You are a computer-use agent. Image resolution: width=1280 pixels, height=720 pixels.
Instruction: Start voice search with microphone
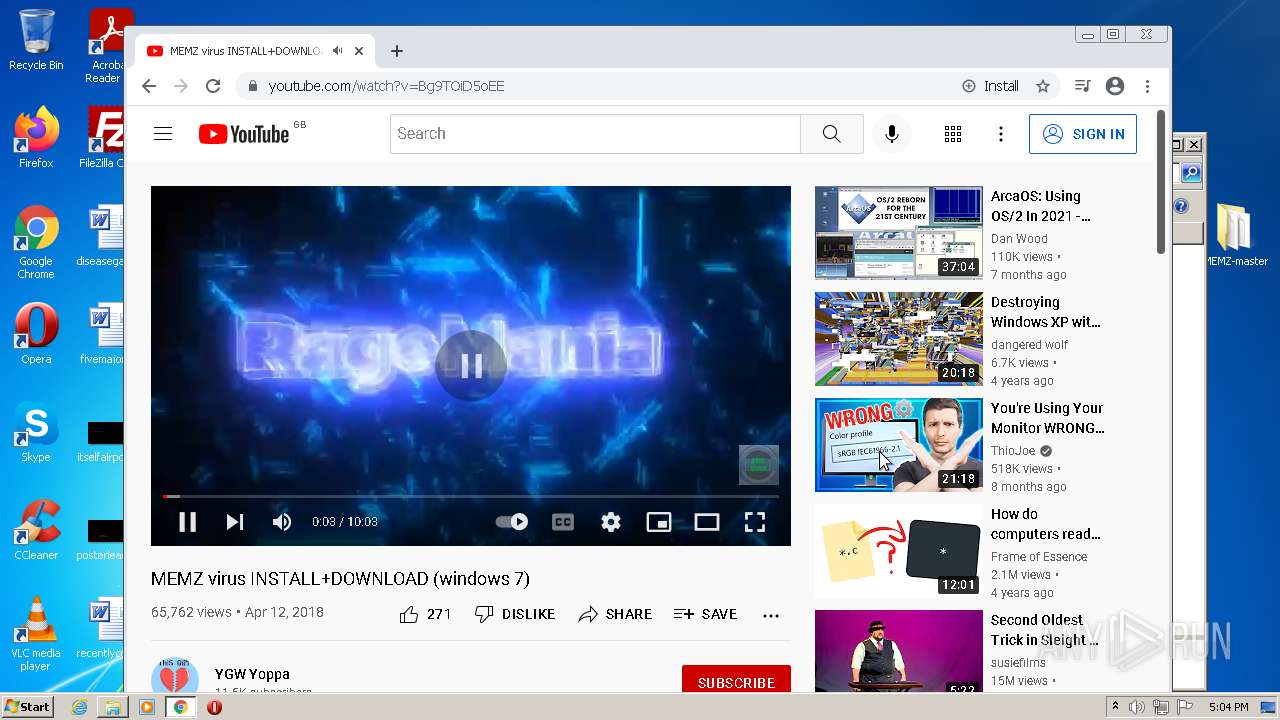[x=892, y=133]
